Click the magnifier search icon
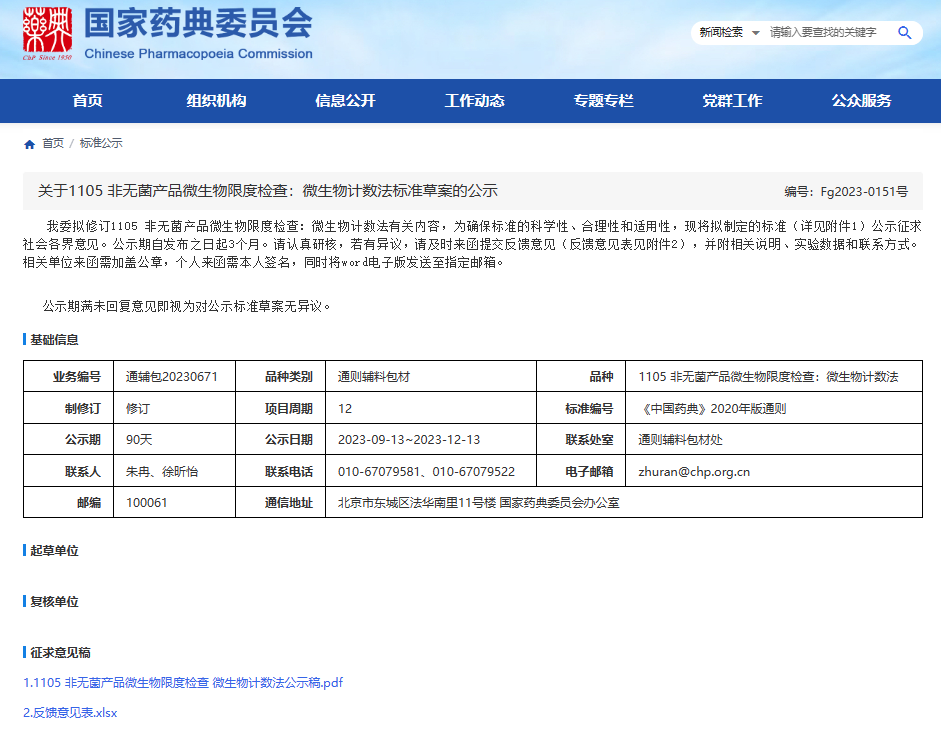 tap(904, 32)
